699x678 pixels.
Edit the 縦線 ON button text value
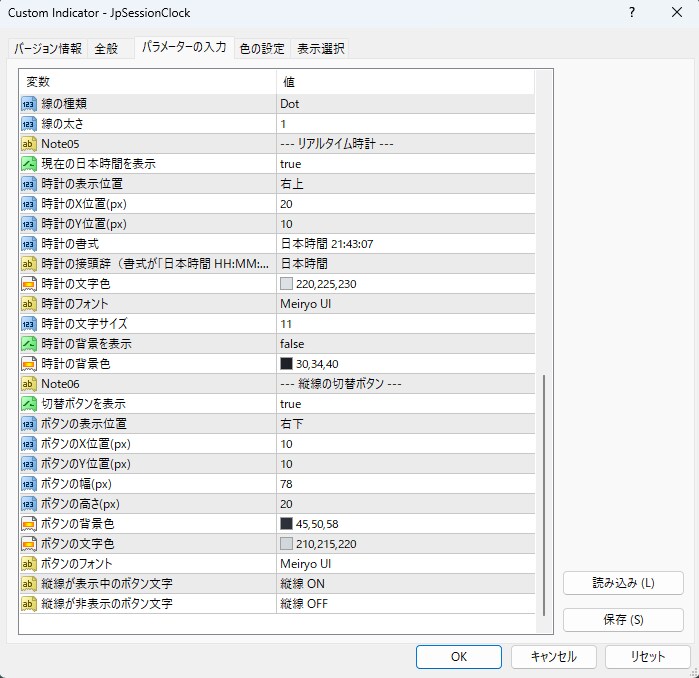405,584
